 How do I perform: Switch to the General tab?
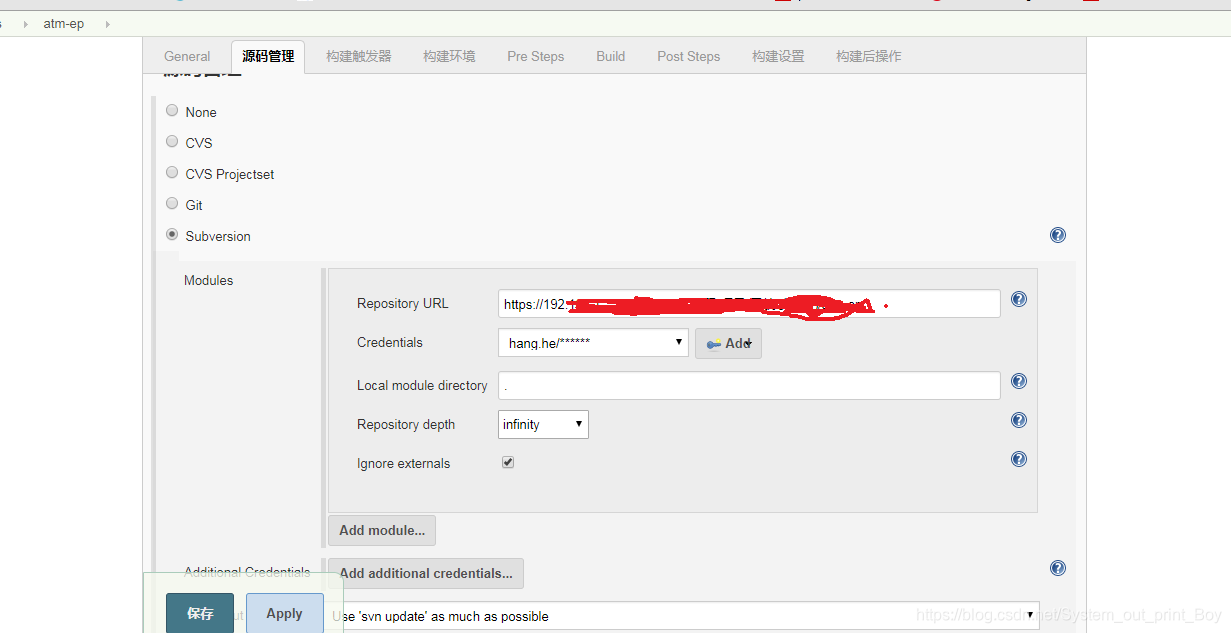187,57
